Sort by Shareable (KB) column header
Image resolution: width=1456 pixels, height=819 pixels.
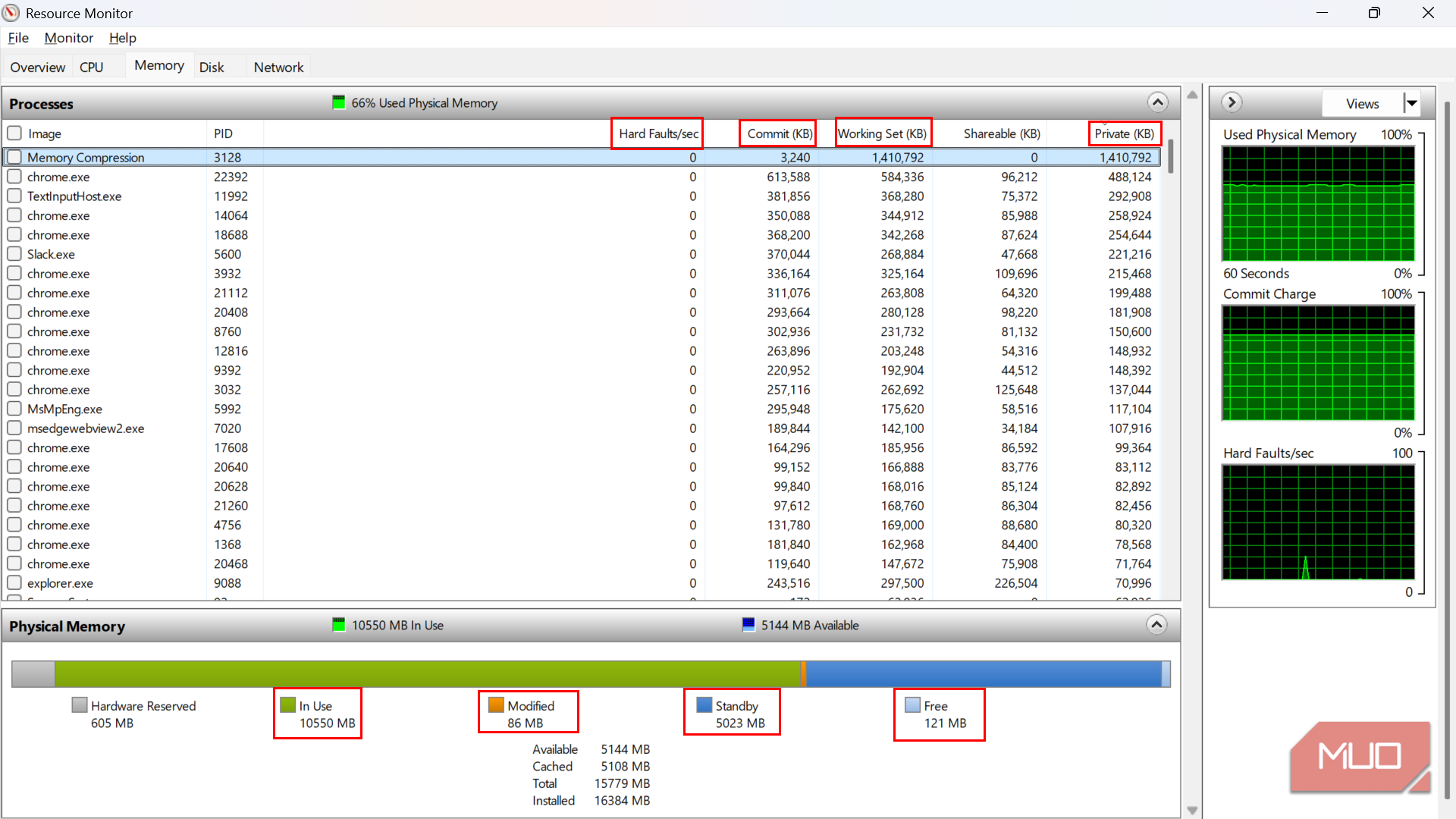tap(1002, 133)
